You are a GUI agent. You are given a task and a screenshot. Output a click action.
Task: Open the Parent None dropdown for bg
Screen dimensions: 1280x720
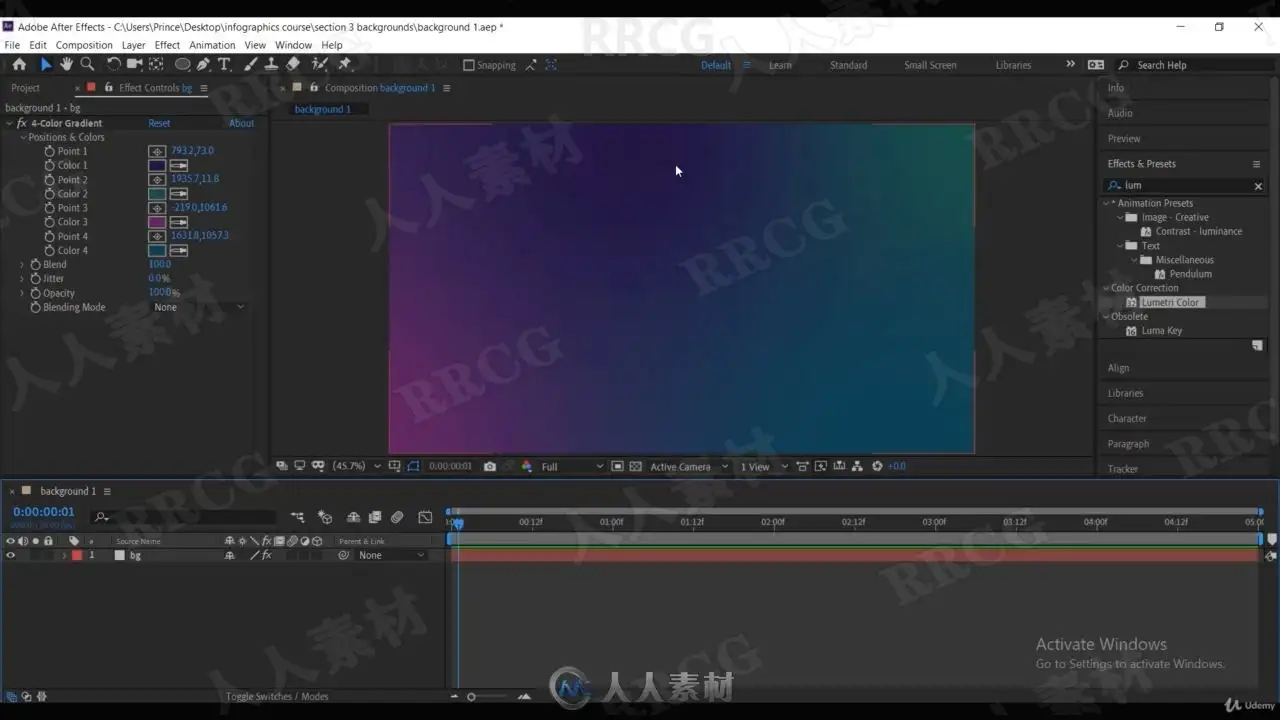[x=390, y=555]
